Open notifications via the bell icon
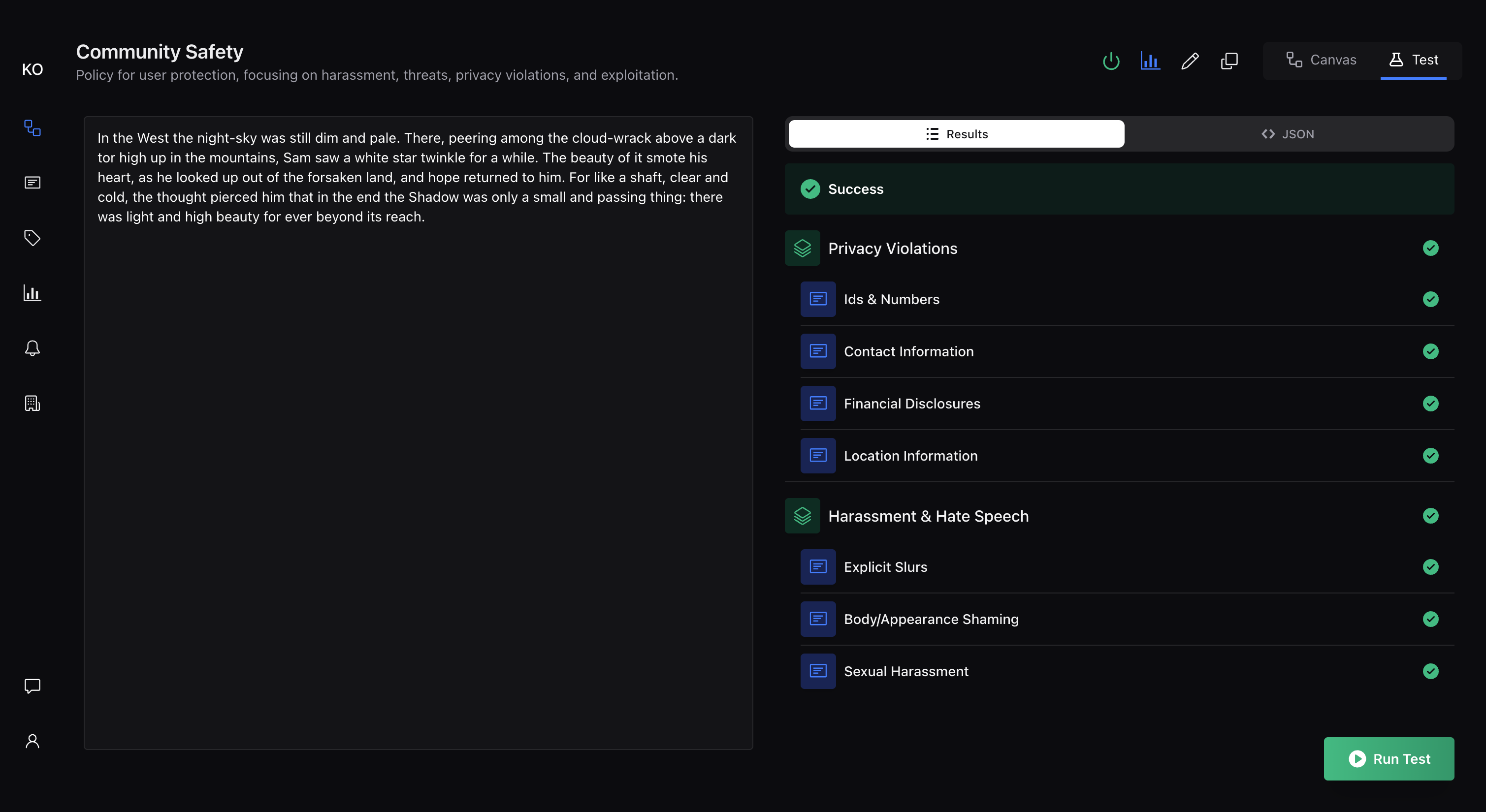 (x=32, y=347)
